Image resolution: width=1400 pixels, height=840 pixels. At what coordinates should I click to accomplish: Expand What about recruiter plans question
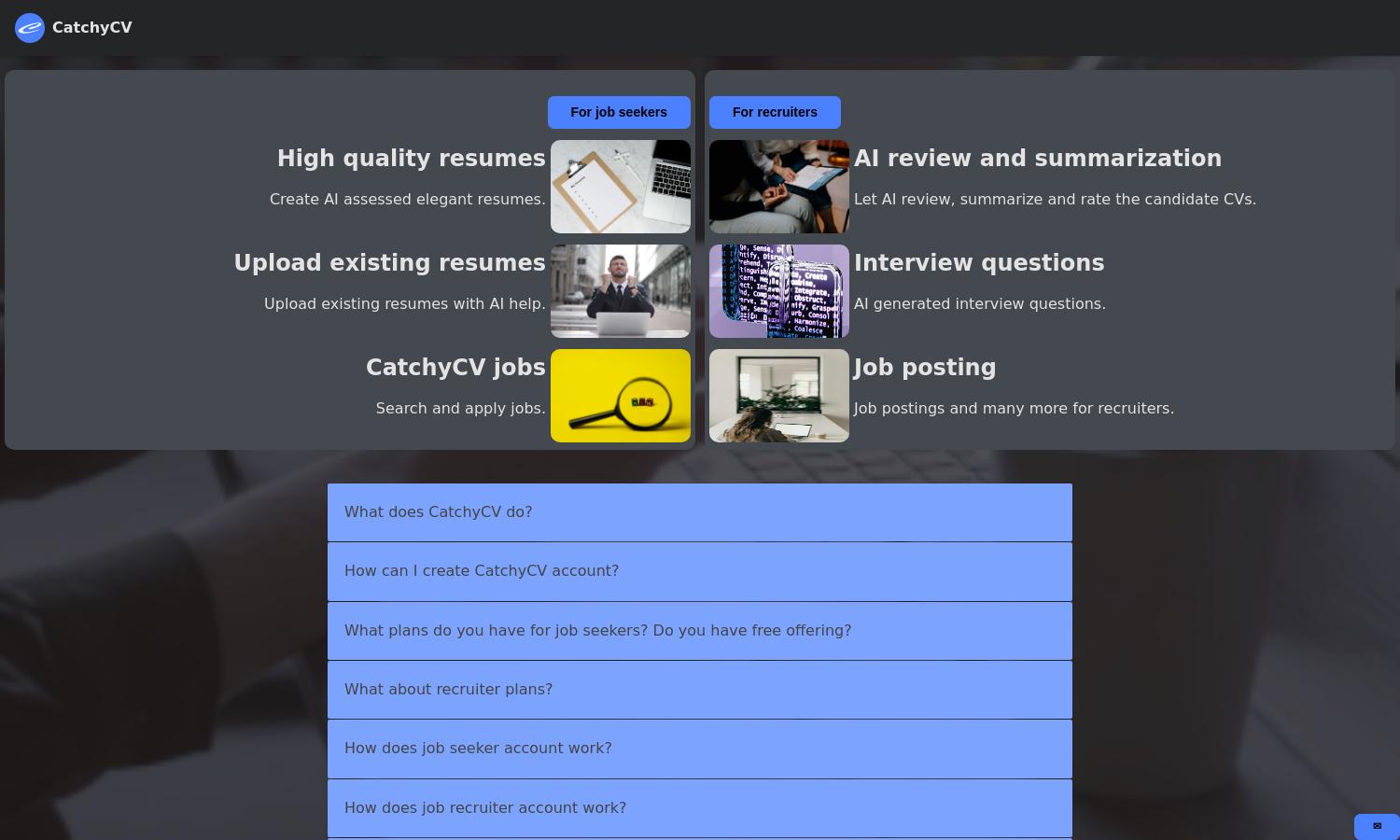(x=700, y=690)
